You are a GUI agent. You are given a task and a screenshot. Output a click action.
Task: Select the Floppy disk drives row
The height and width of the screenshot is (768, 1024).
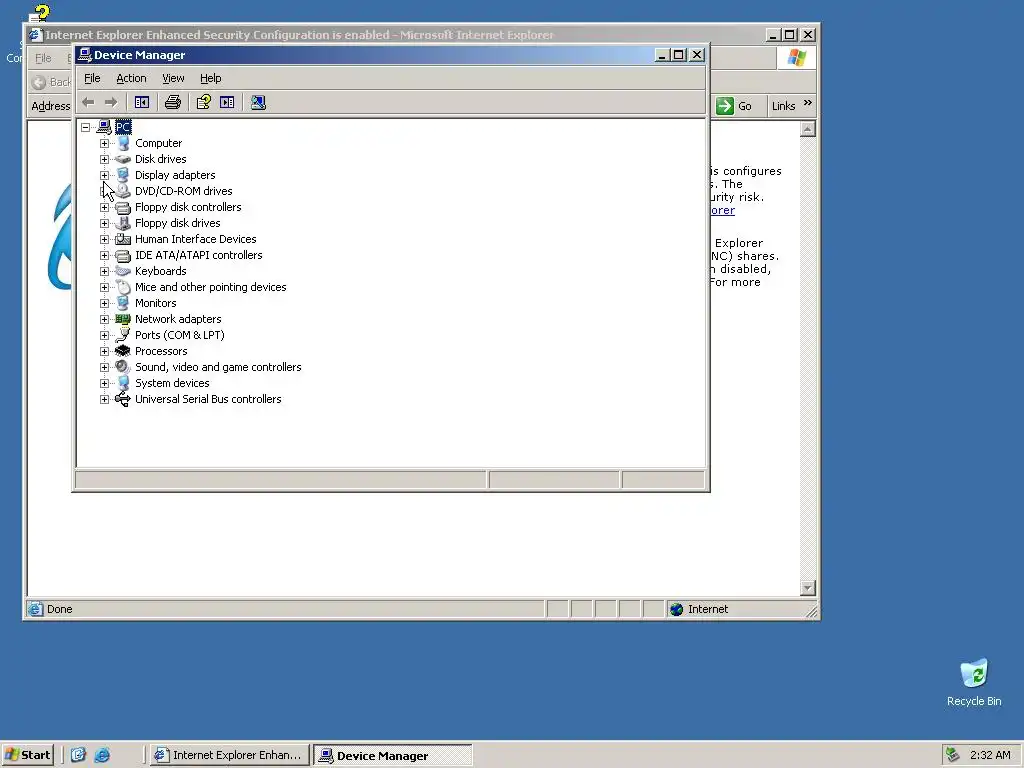click(x=178, y=223)
